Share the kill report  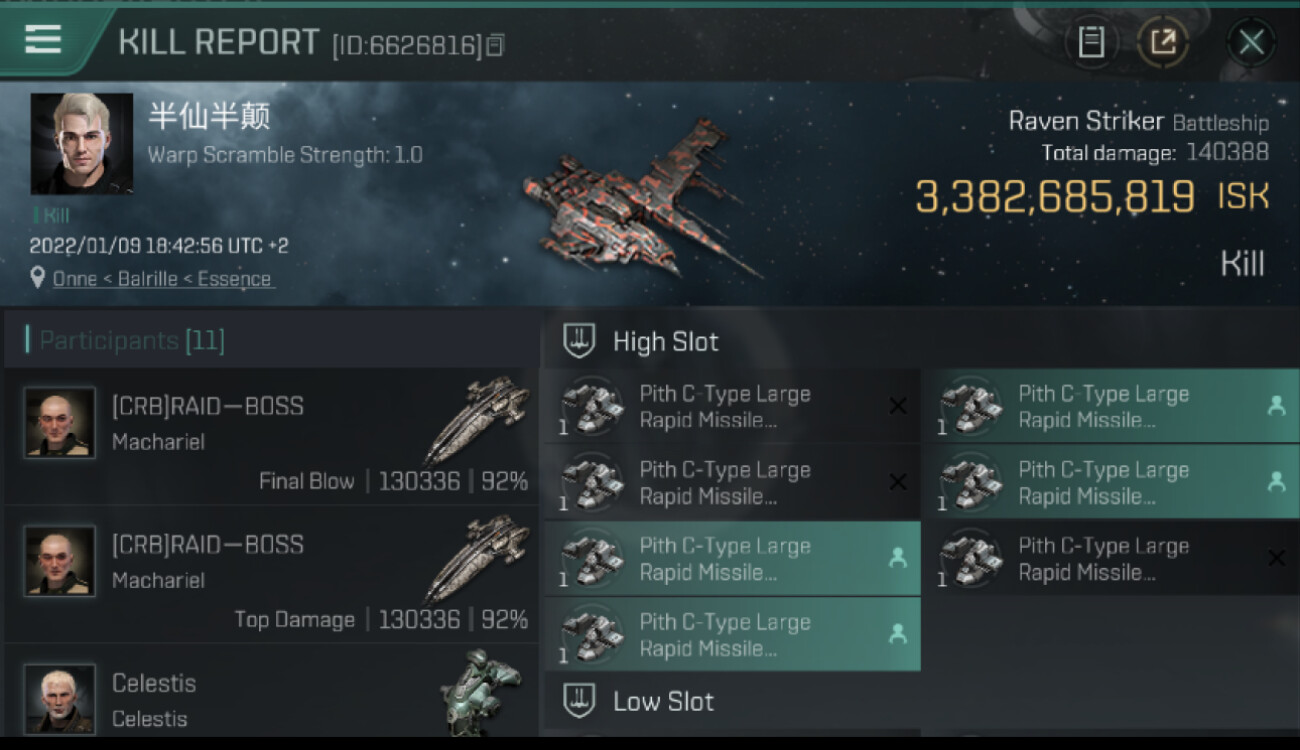1163,42
